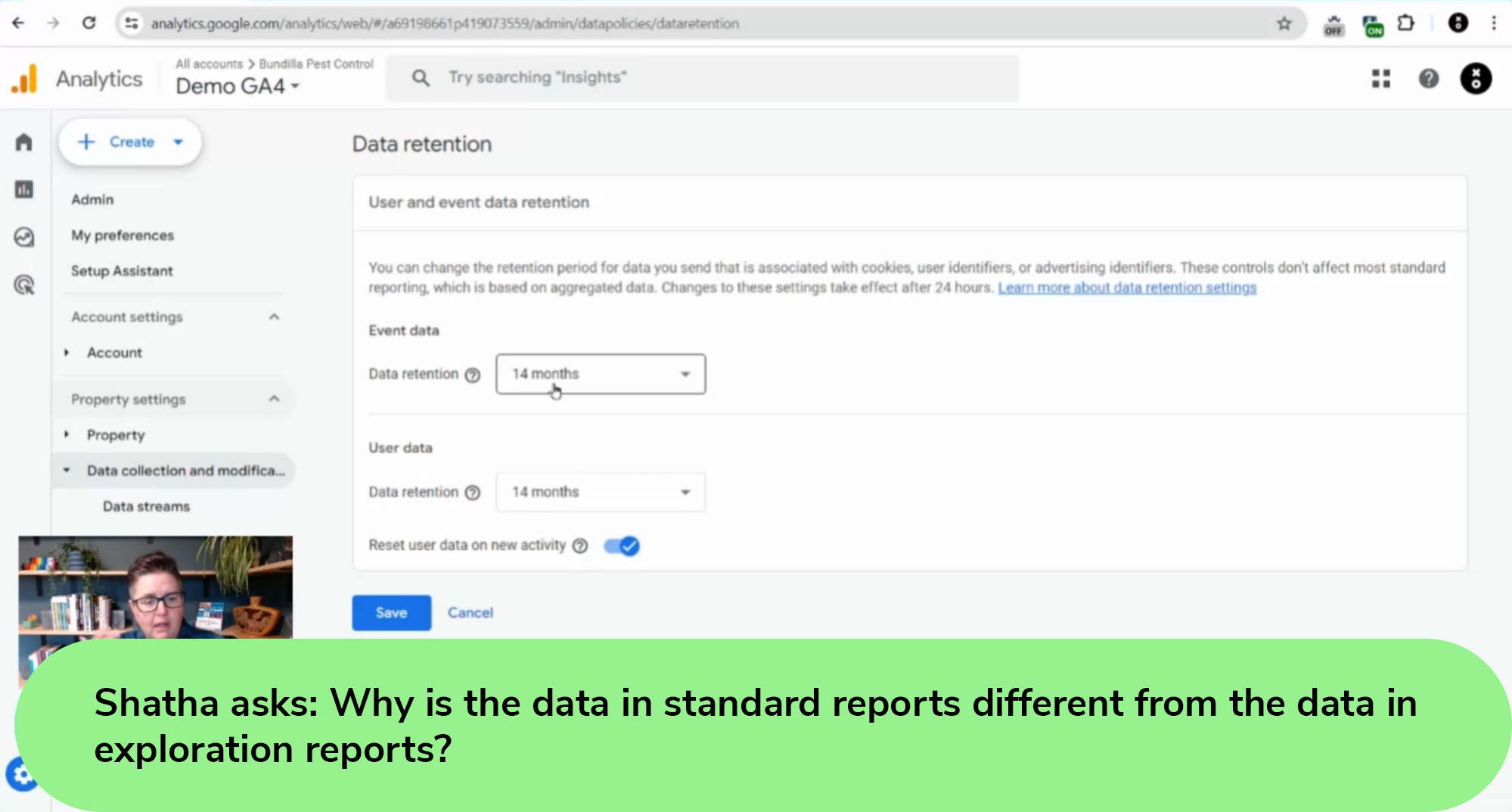Go back with the browser back arrow
The width and height of the screenshot is (1512, 812).
(18, 23)
